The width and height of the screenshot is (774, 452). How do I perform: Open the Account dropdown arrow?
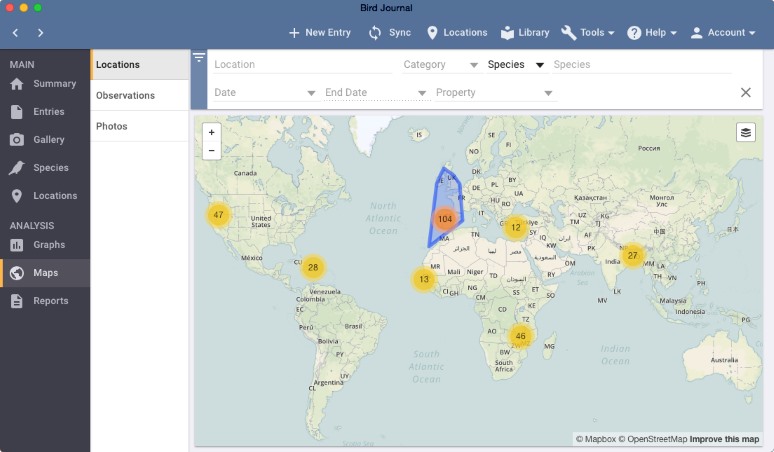pos(752,33)
